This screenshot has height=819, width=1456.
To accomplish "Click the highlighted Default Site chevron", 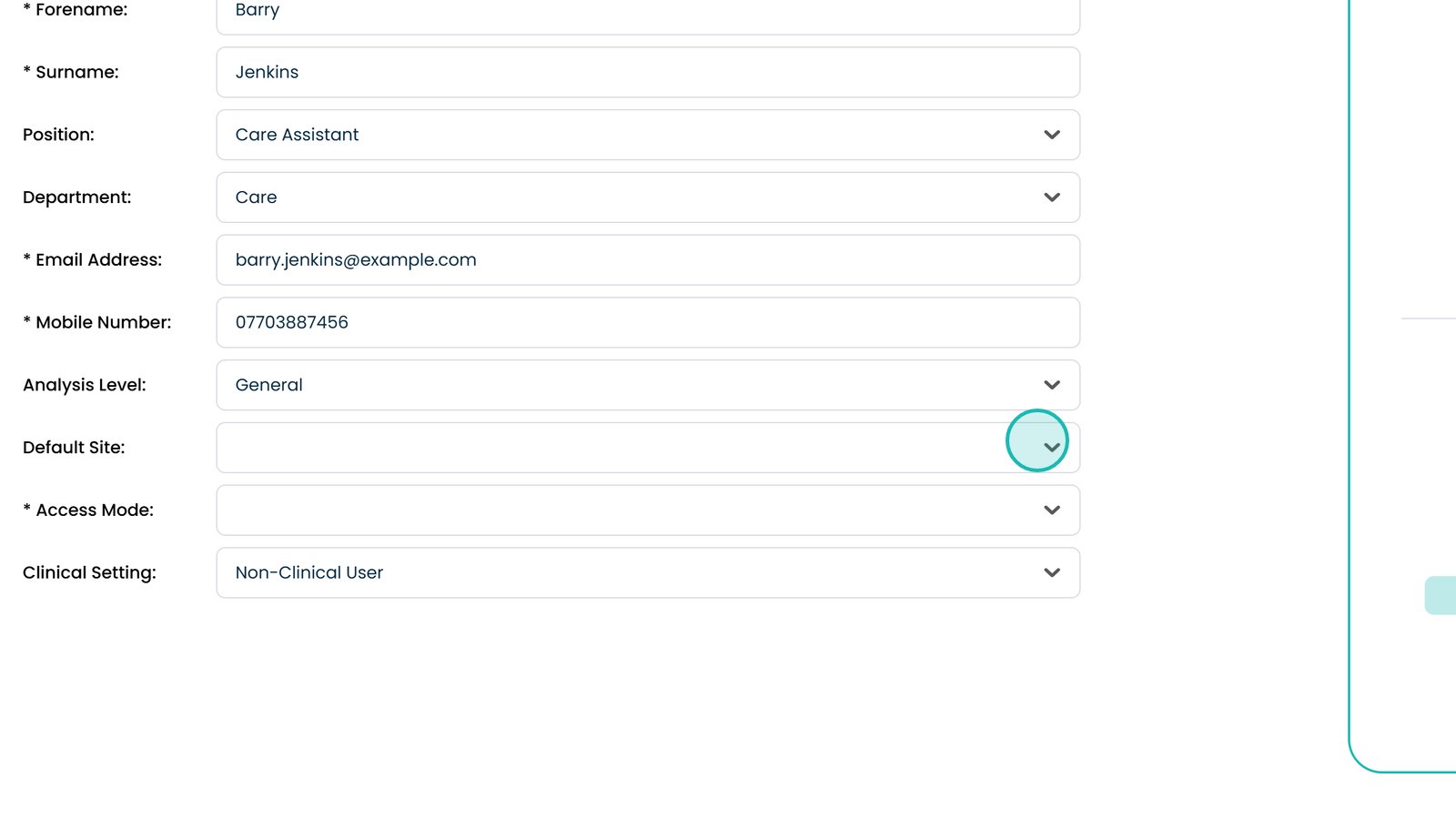I will pyautogui.click(x=1052, y=447).
